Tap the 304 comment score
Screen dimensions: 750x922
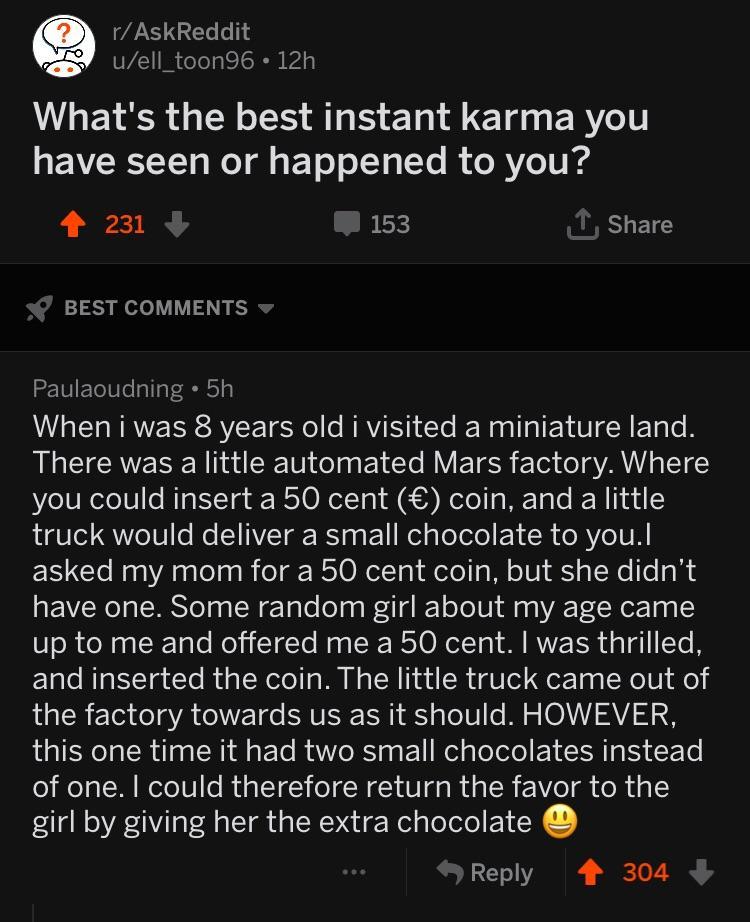click(645, 872)
